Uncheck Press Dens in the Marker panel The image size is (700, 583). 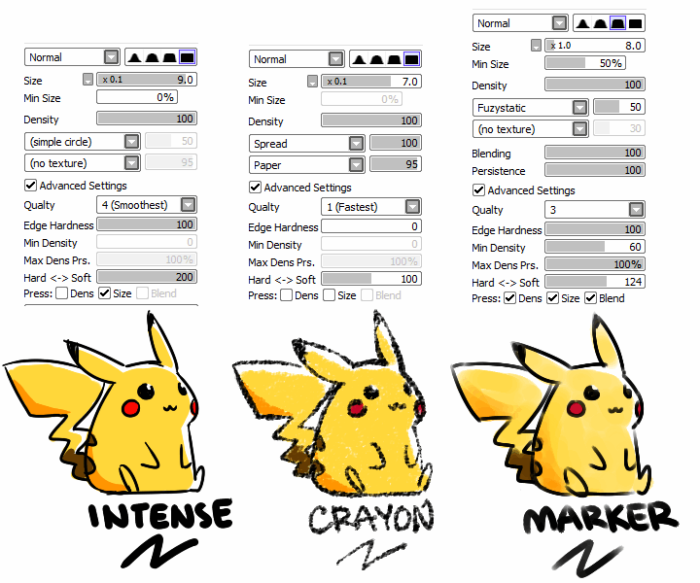[510, 298]
